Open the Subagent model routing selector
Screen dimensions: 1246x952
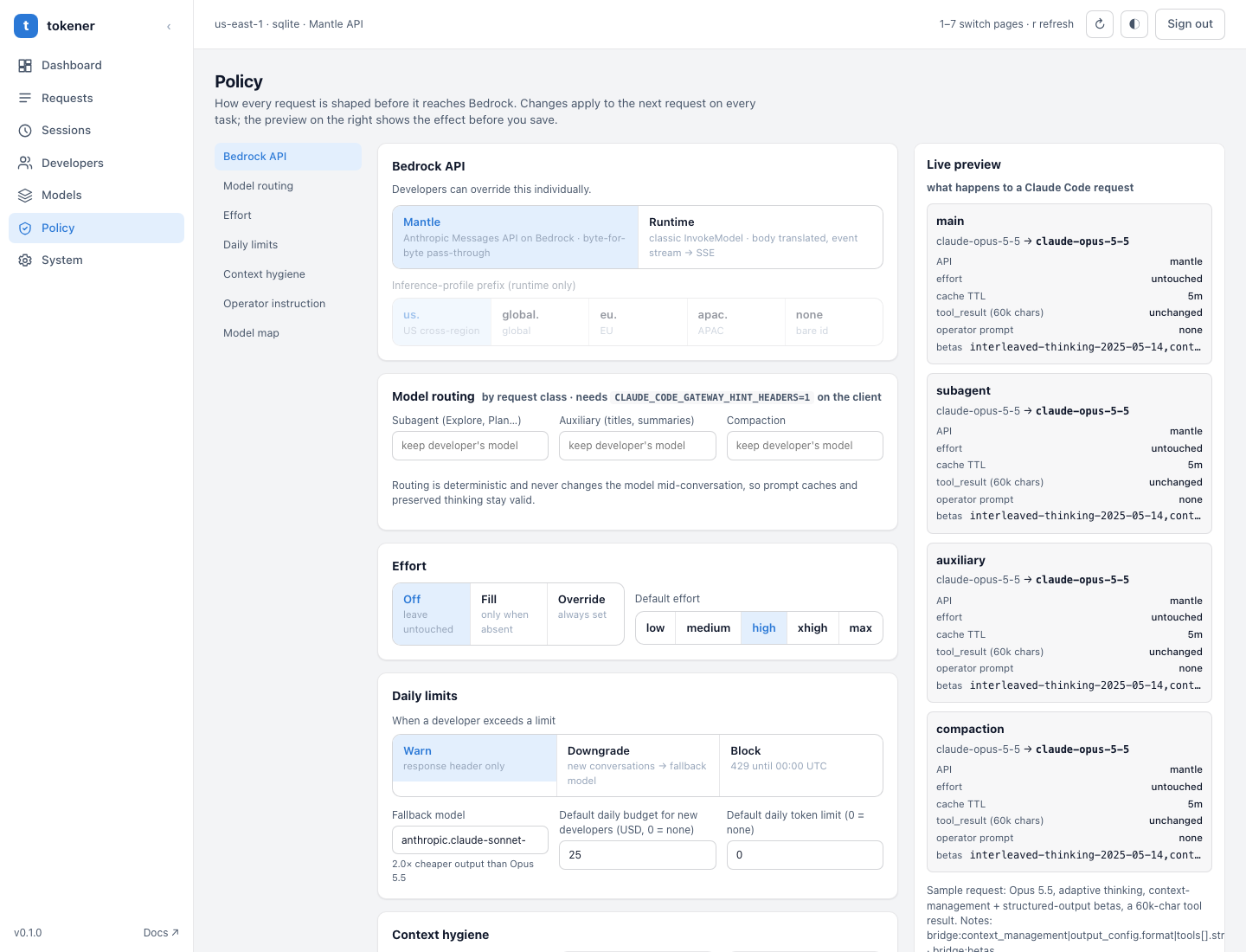[x=470, y=446]
